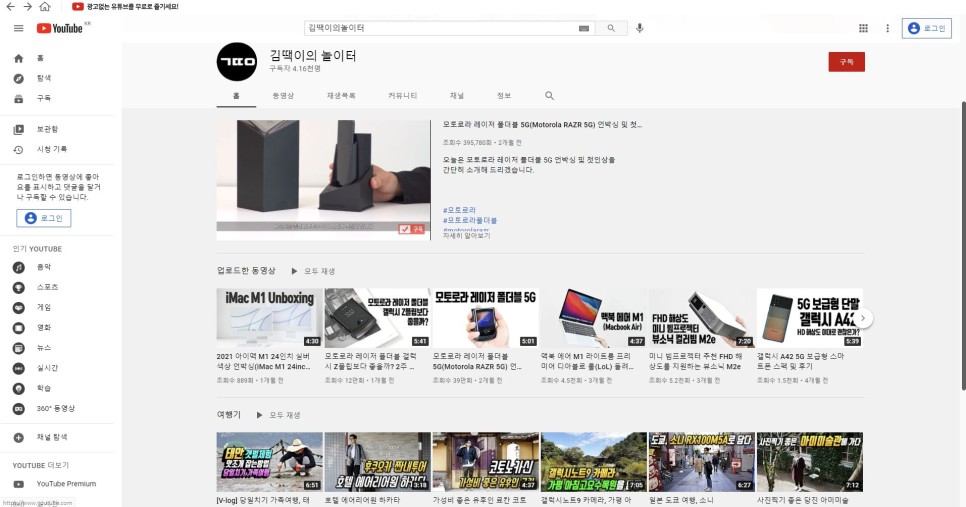Open 360° 동영상 category
Viewport: 966px width, 507px height.
point(57,408)
